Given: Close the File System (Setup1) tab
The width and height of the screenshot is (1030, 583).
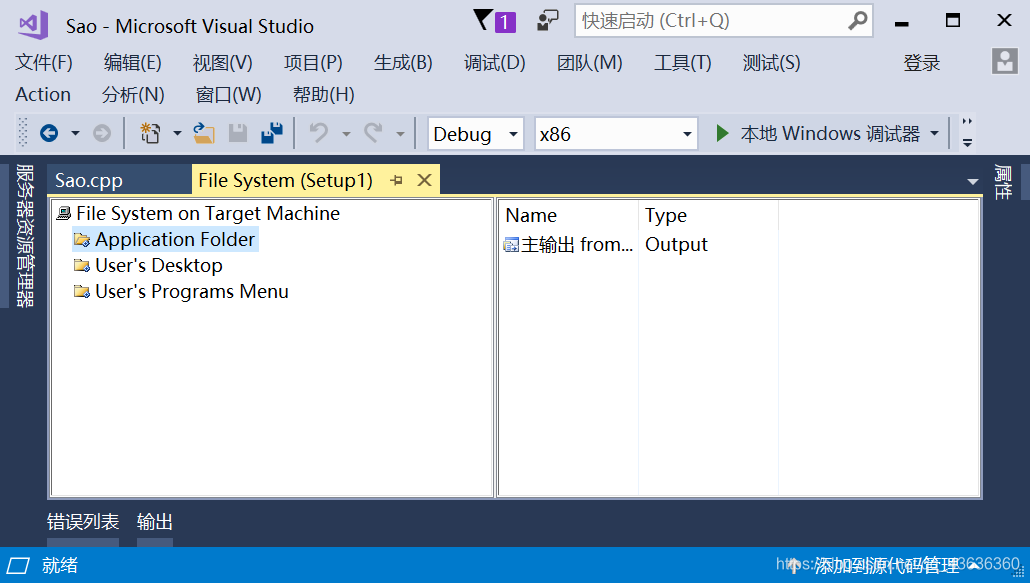Looking at the screenshot, I should [424, 180].
